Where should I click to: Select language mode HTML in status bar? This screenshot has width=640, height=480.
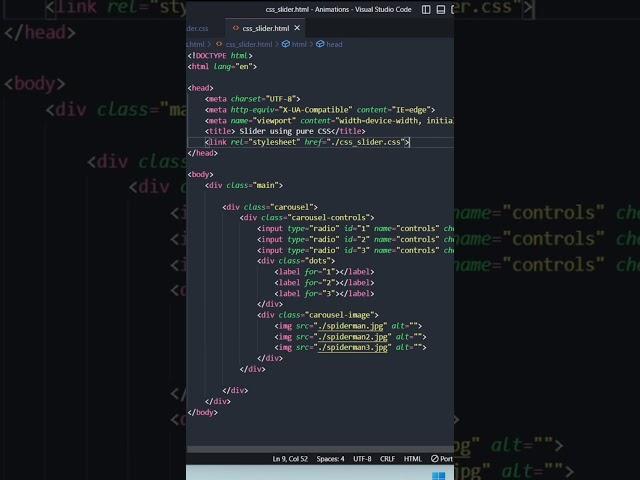click(412, 459)
